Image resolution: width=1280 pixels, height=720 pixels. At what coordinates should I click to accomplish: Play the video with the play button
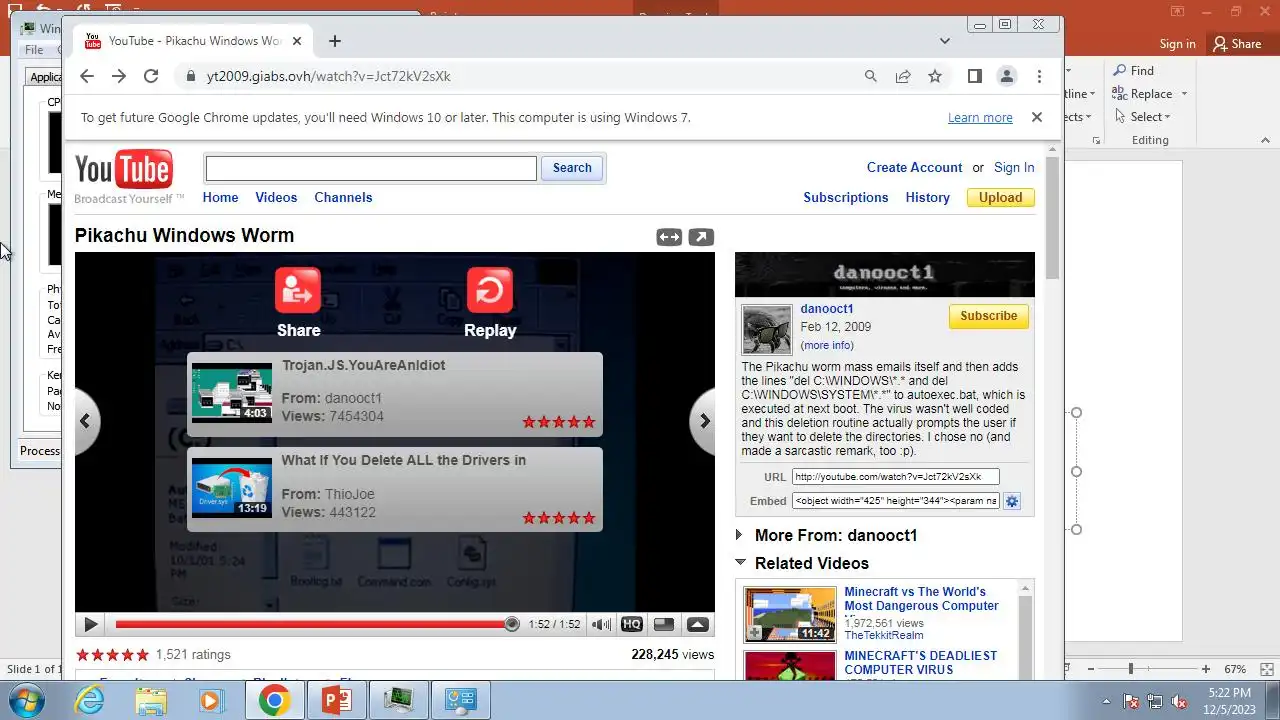point(90,624)
